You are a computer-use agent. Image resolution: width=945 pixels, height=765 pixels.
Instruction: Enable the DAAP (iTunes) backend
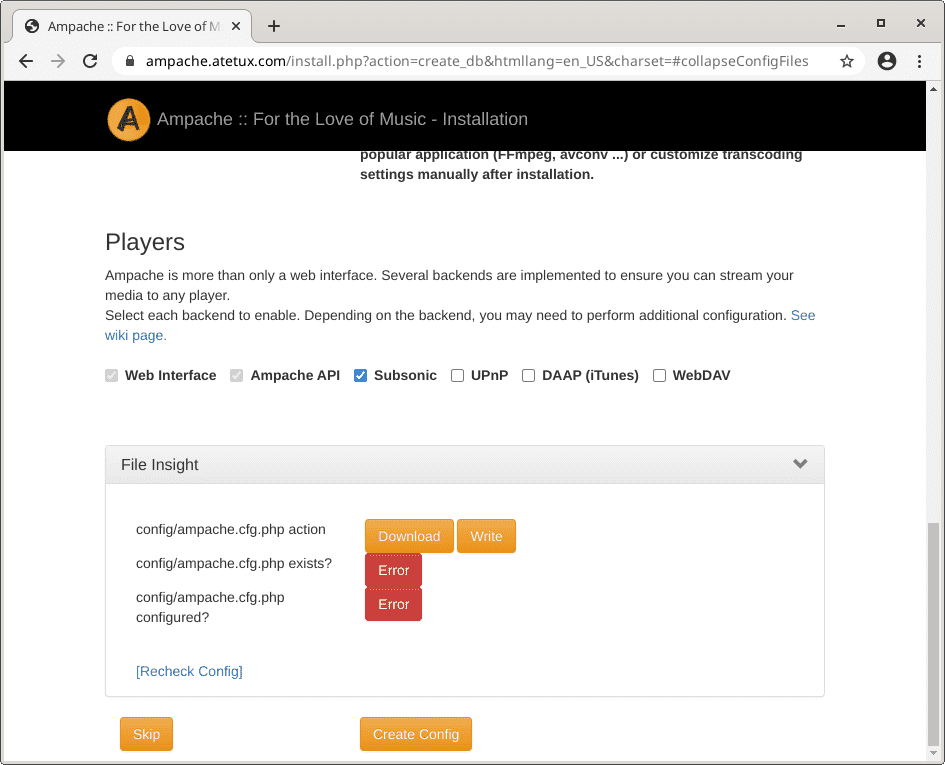pyautogui.click(x=528, y=375)
